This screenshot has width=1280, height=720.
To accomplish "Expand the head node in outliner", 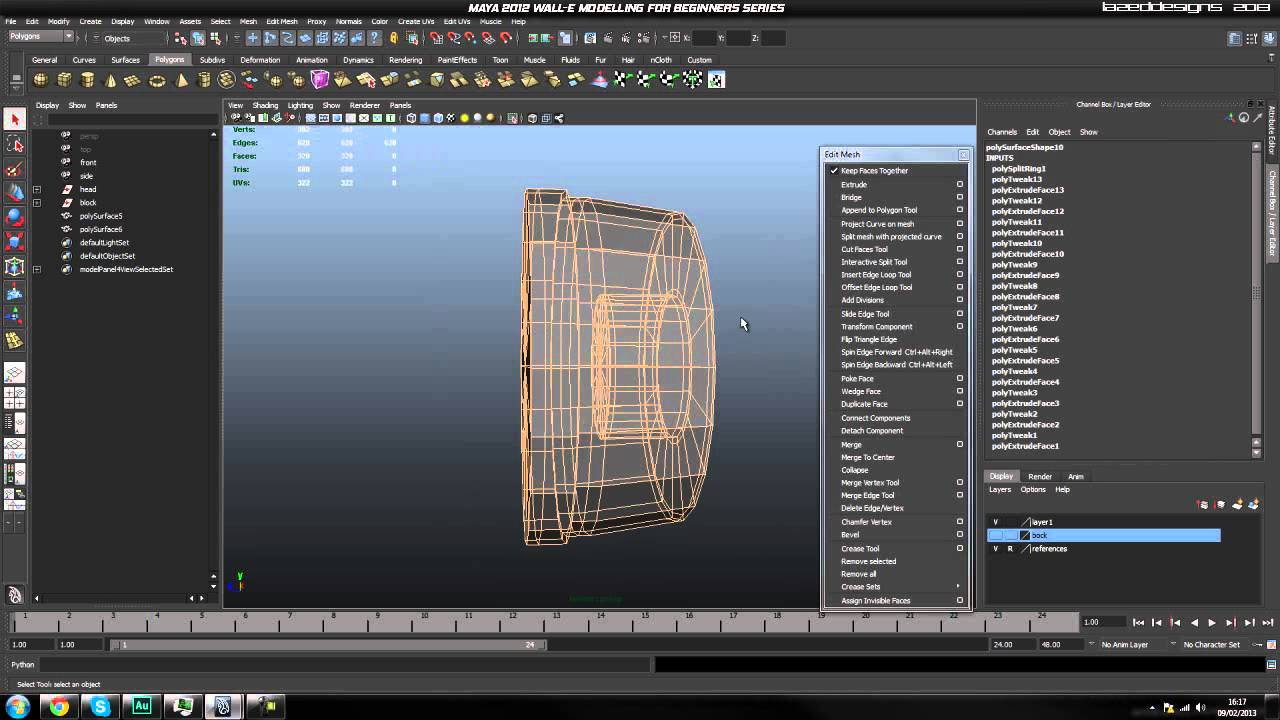I will [x=37, y=189].
